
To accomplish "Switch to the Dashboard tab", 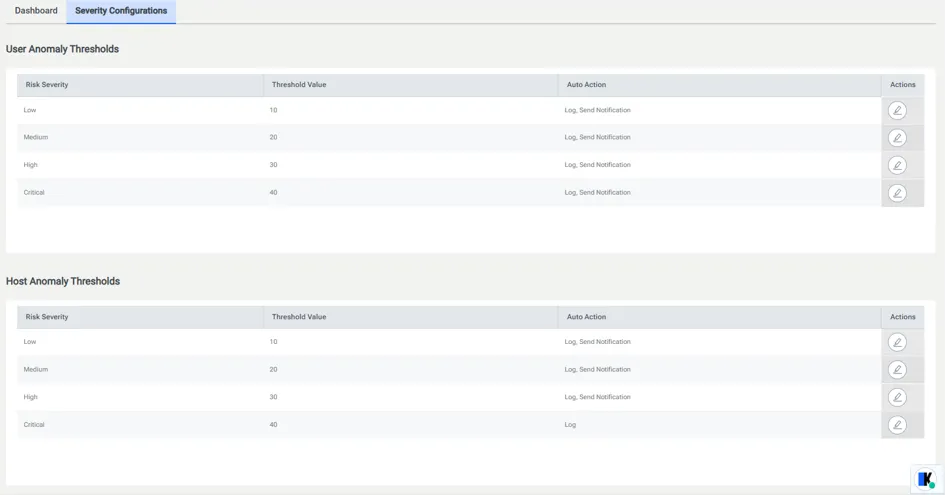I will pos(36,11).
